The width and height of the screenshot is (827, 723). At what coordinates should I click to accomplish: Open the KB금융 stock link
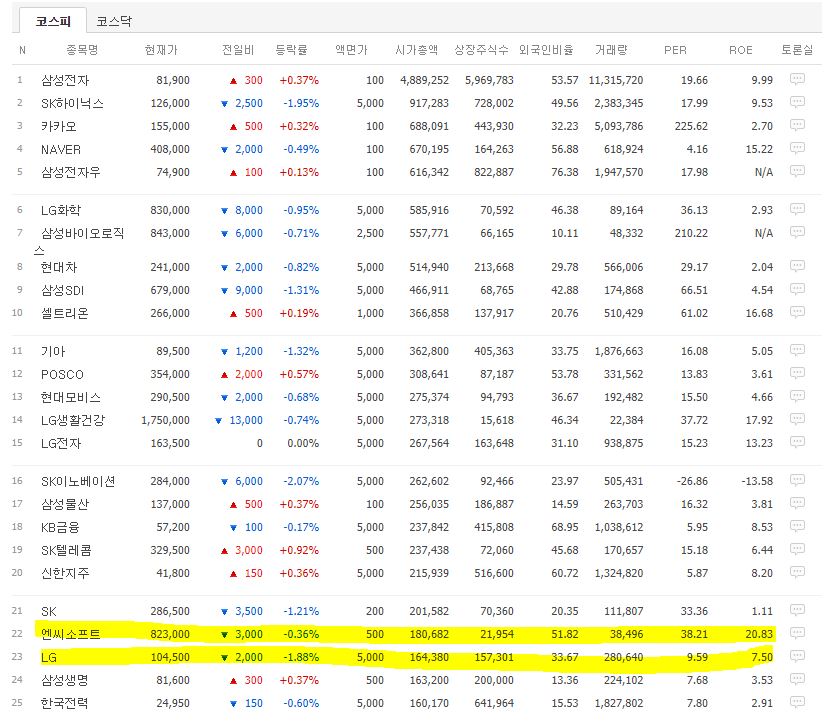[x=60, y=527]
